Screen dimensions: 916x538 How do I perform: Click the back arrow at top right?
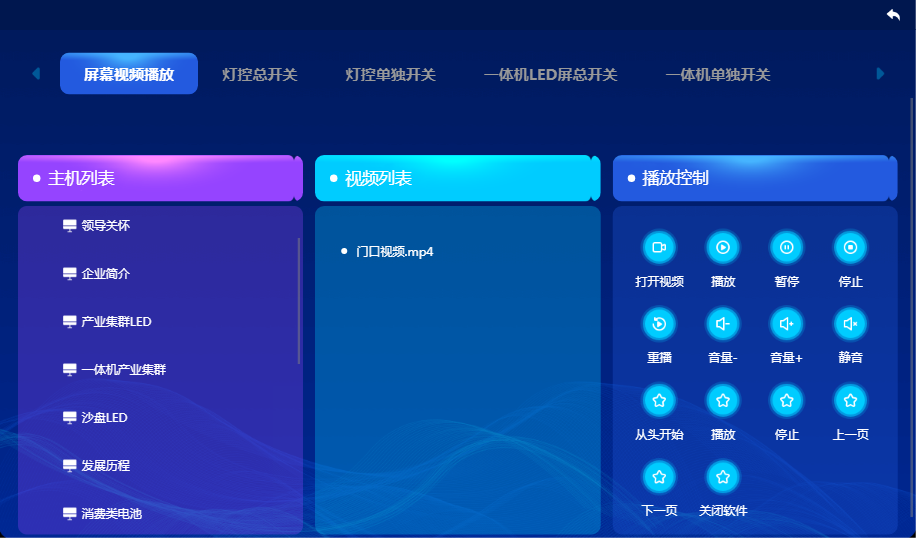point(893,14)
